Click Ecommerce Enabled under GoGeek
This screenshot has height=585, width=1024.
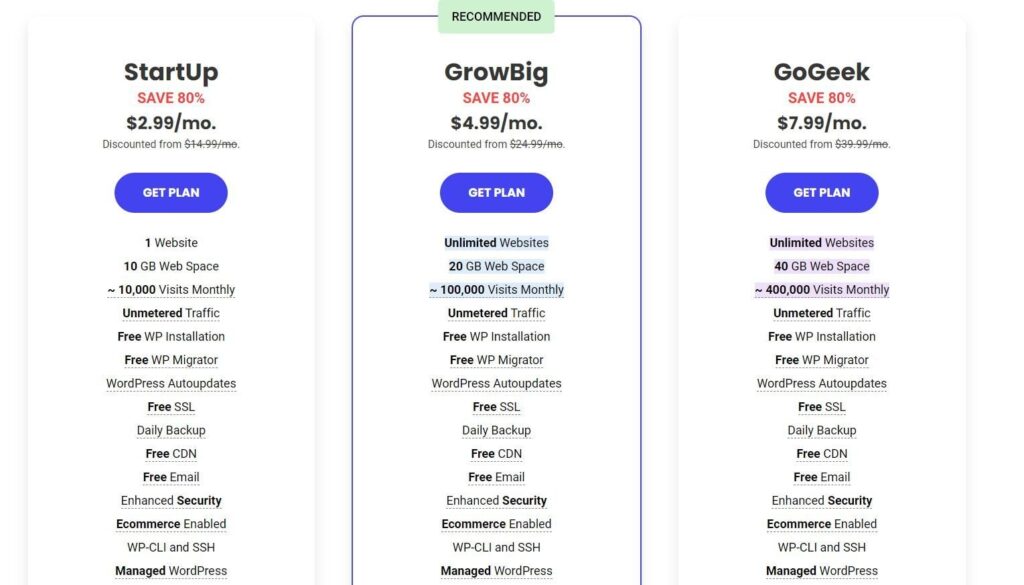(x=821, y=523)
